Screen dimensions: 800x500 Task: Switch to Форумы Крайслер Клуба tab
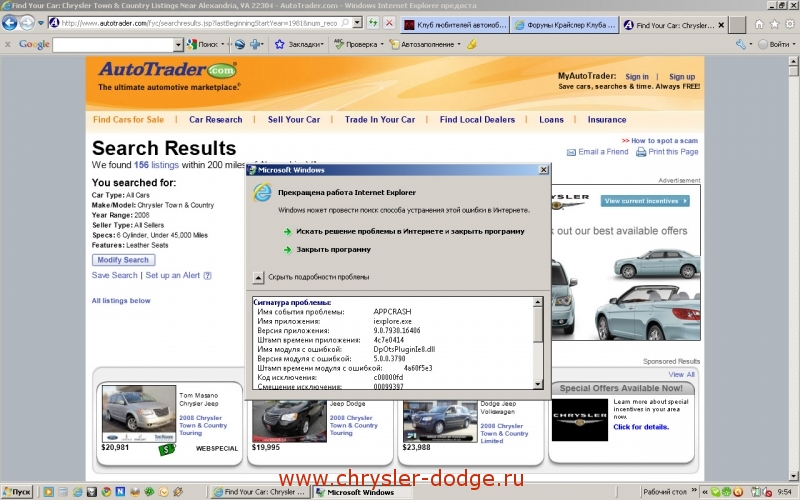[565, 24]
